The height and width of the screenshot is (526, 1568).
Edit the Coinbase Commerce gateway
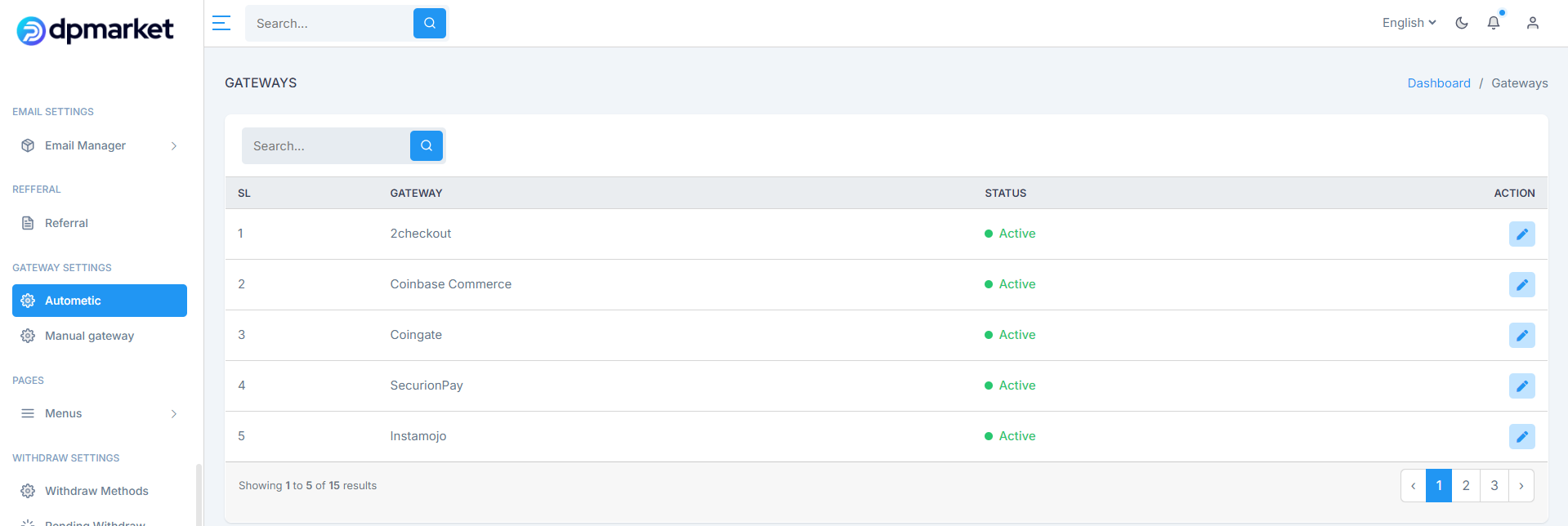[1522, 284]
